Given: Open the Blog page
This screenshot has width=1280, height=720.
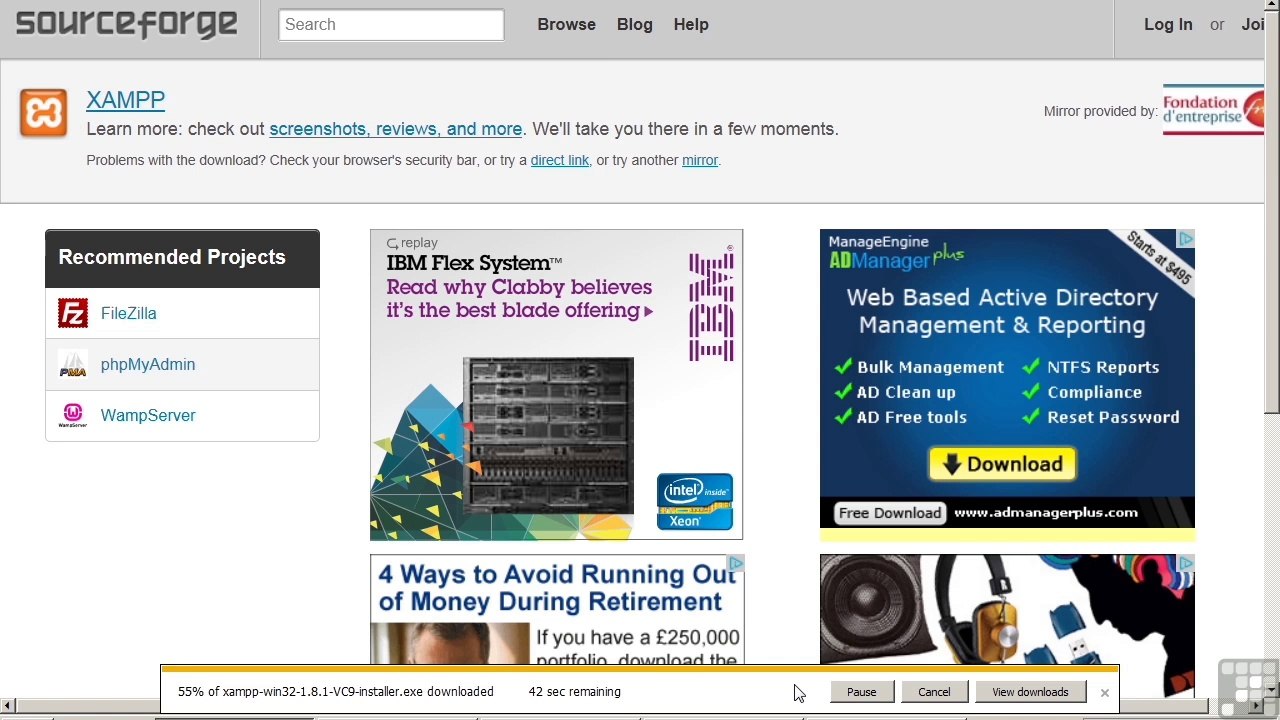Looking at the screenshot, I should pos(635,25).
